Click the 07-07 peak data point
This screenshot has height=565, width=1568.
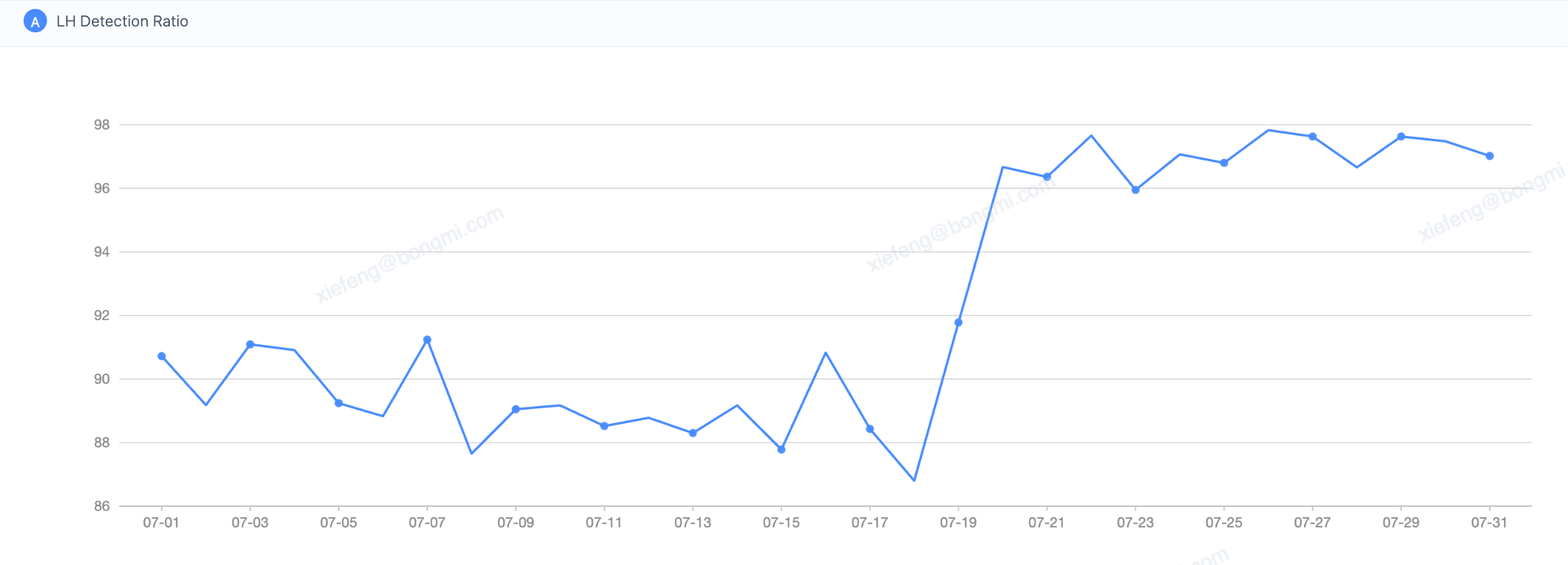pos(427,340)
